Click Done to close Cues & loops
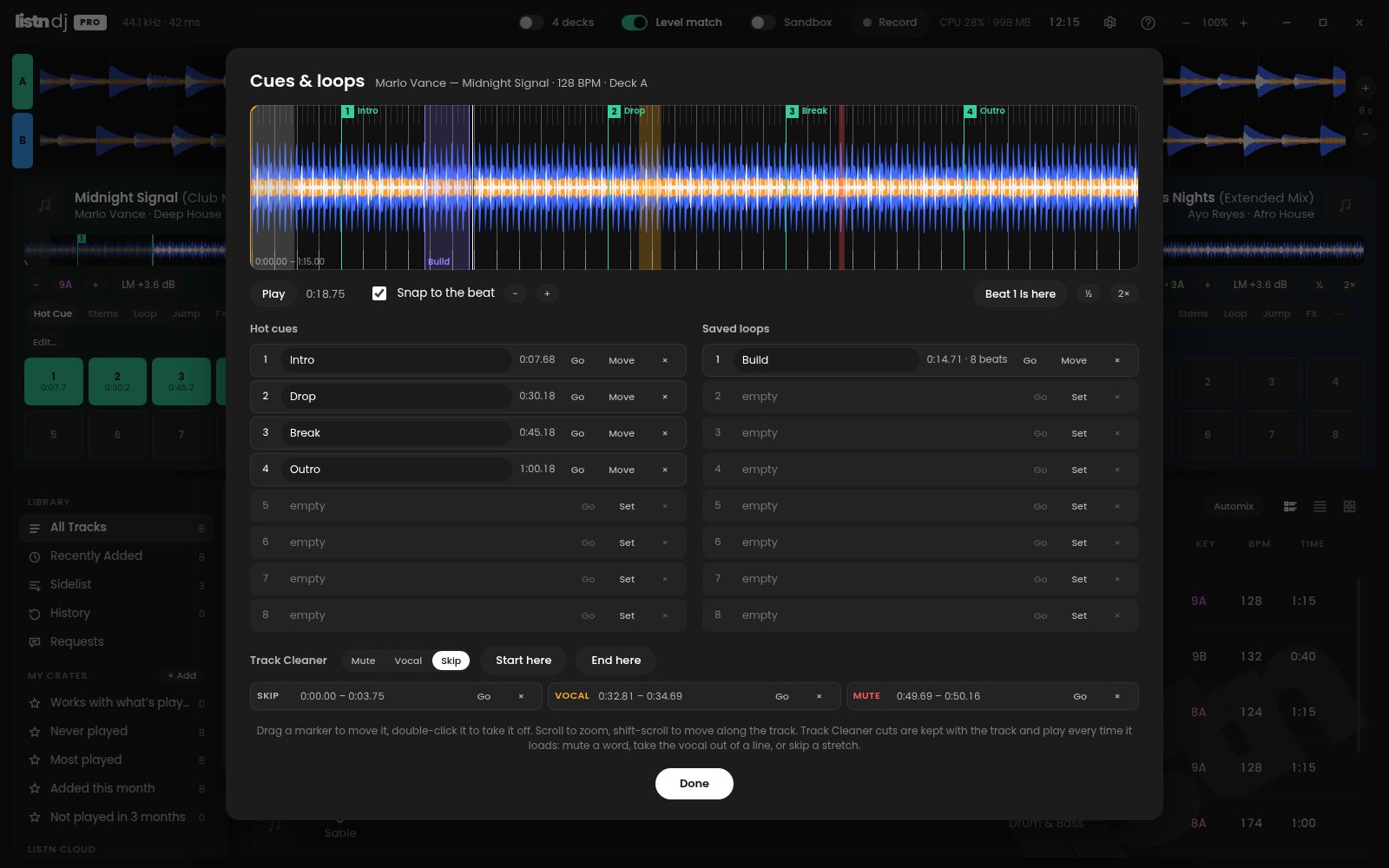This screenshot has height=868, width=1389. (694, 783)
